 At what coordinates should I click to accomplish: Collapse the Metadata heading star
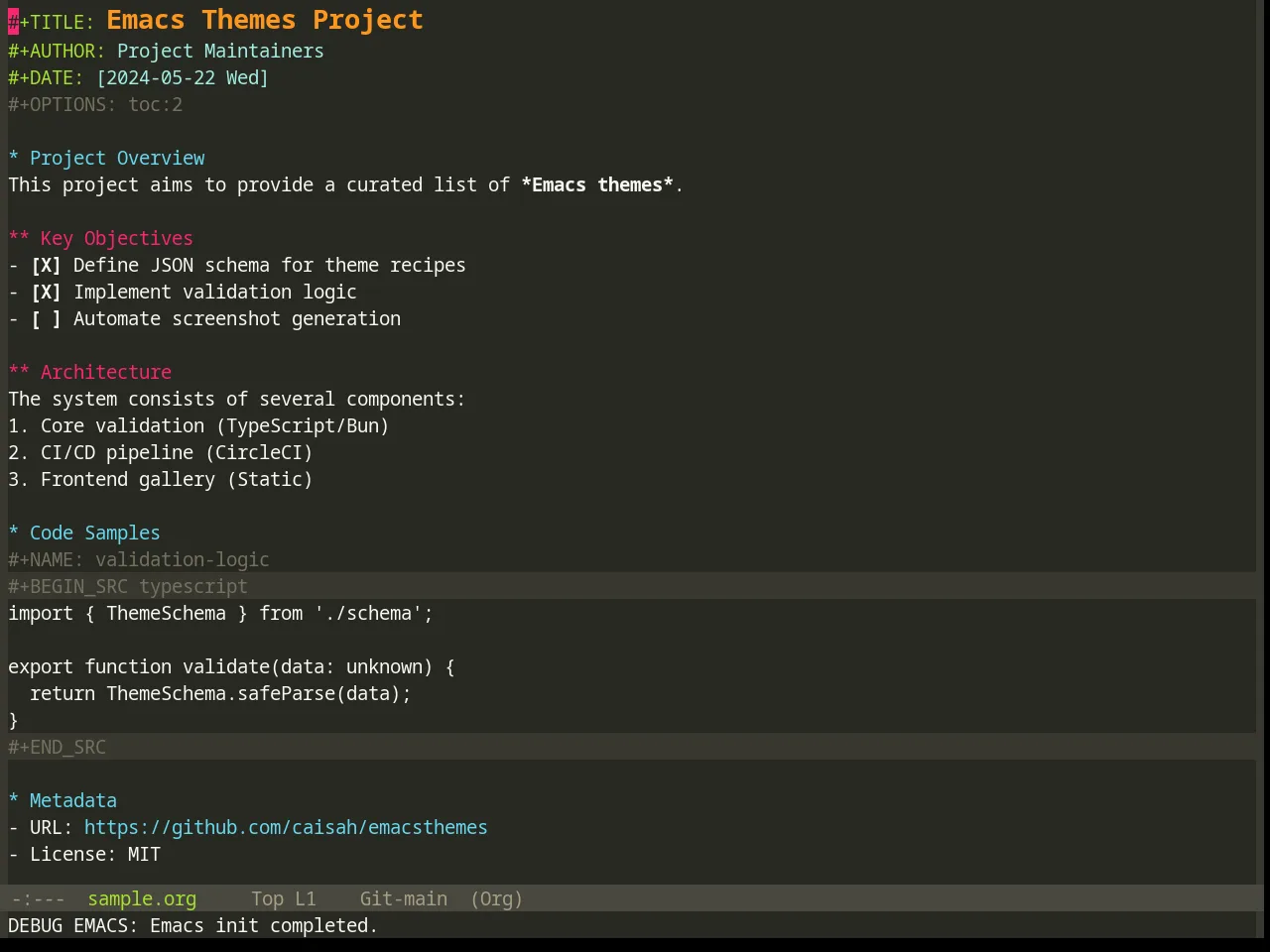14,801
